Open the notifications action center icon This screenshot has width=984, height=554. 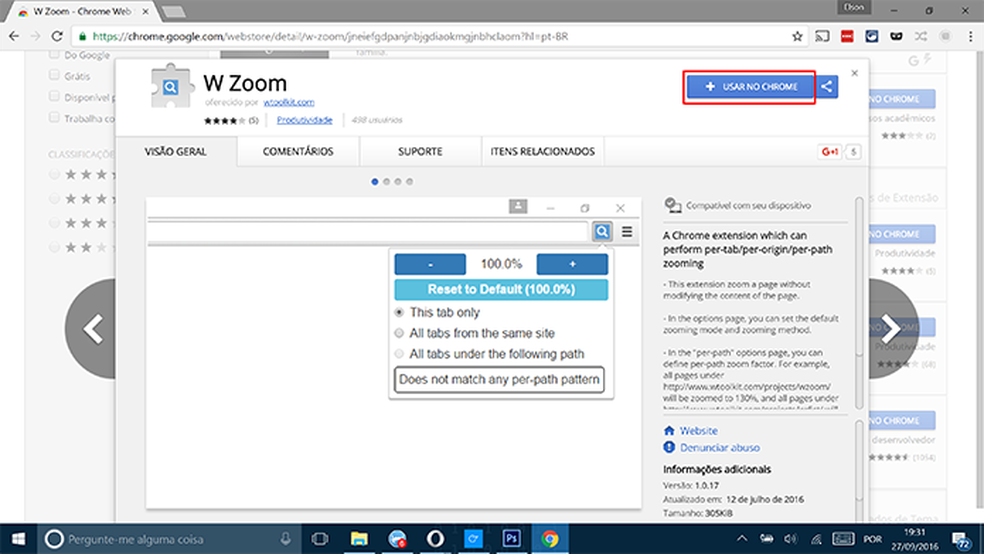coord(961,539)
